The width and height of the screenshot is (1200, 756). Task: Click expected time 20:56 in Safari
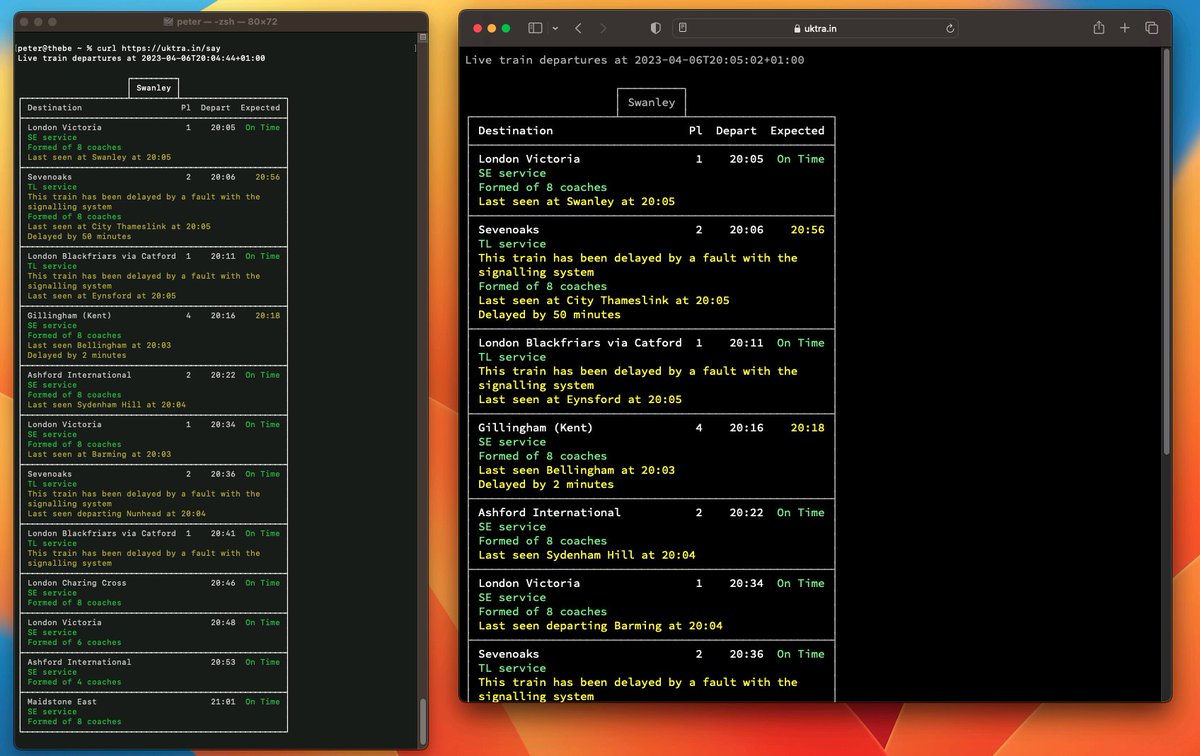(x=808, y=230)
